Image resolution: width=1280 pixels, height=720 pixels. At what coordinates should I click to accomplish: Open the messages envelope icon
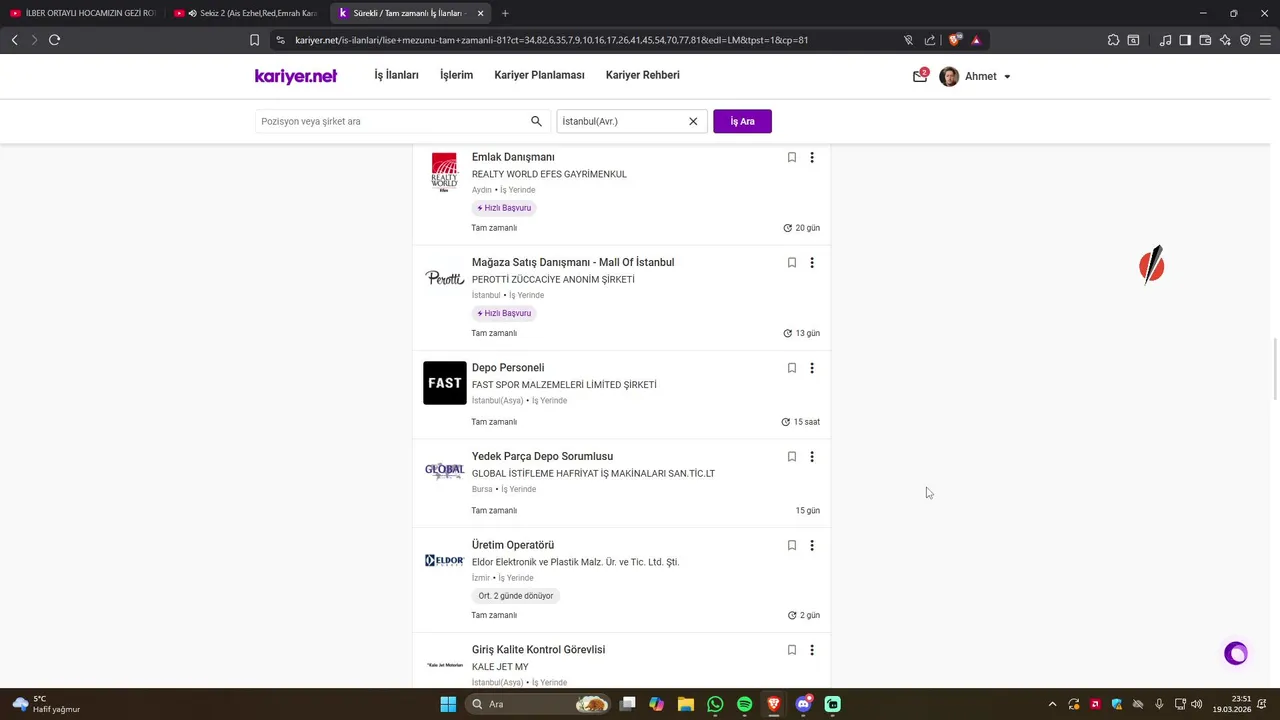(x=920, y=76)
